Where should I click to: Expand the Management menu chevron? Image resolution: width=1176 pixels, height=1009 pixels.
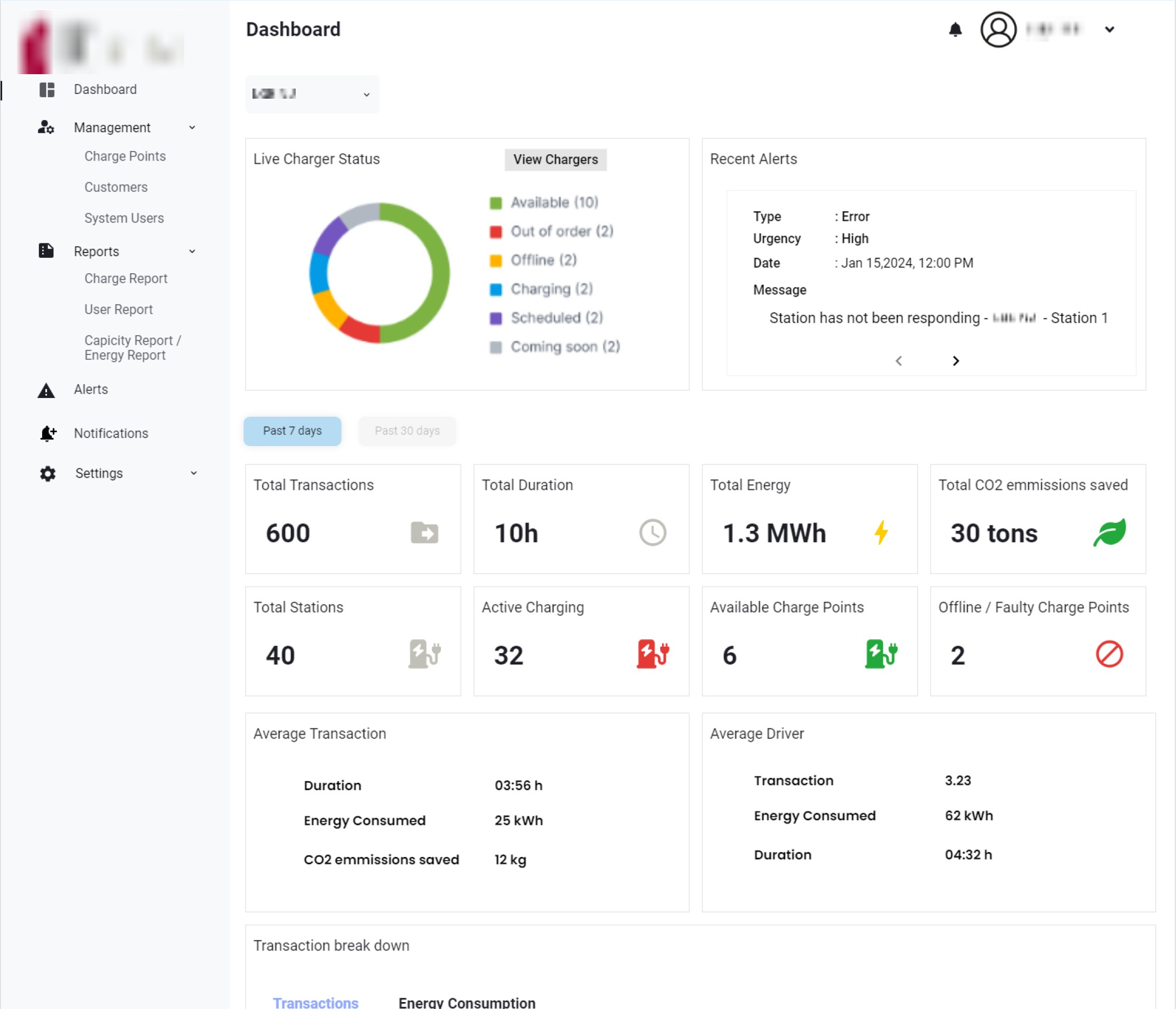(x=192, y=128)
